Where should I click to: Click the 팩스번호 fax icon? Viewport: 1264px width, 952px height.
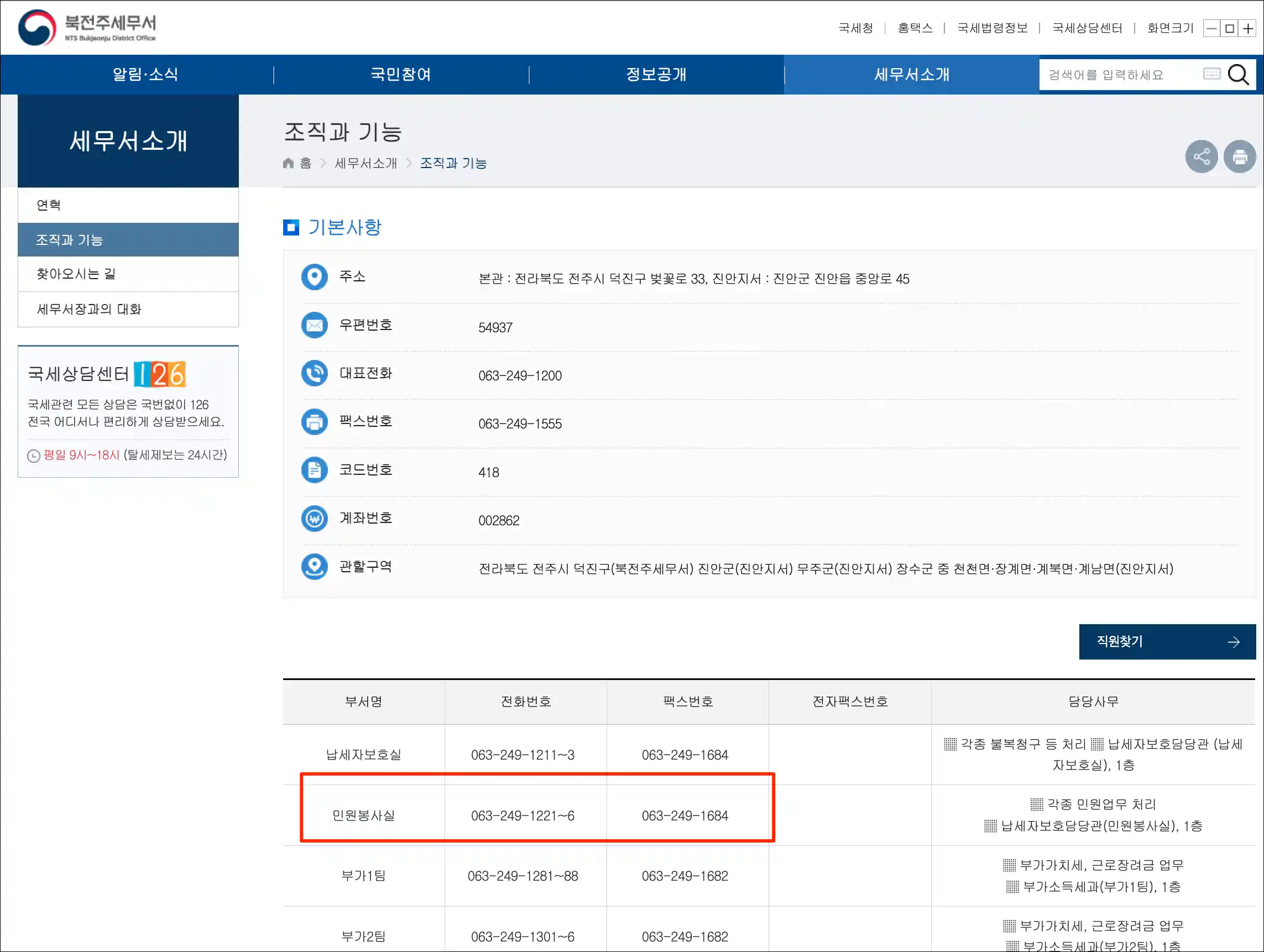coord(314,422)
